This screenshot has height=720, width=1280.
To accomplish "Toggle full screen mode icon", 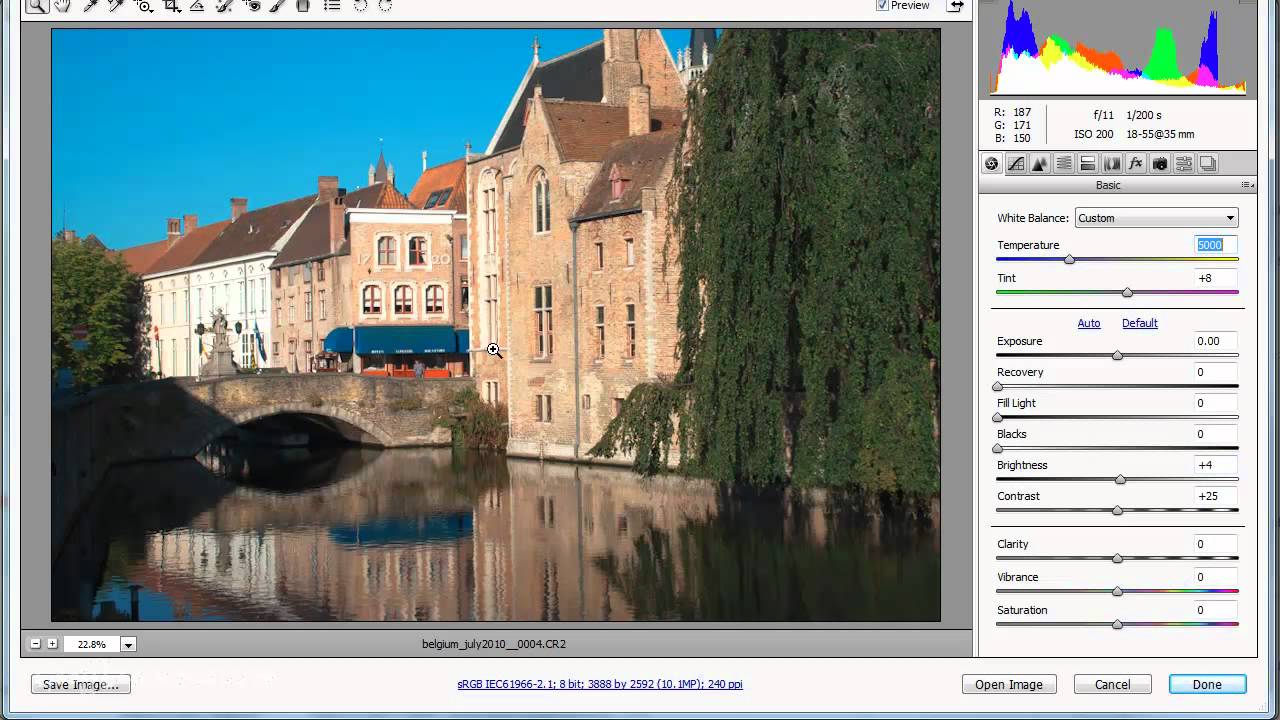I will coord(957,6).
